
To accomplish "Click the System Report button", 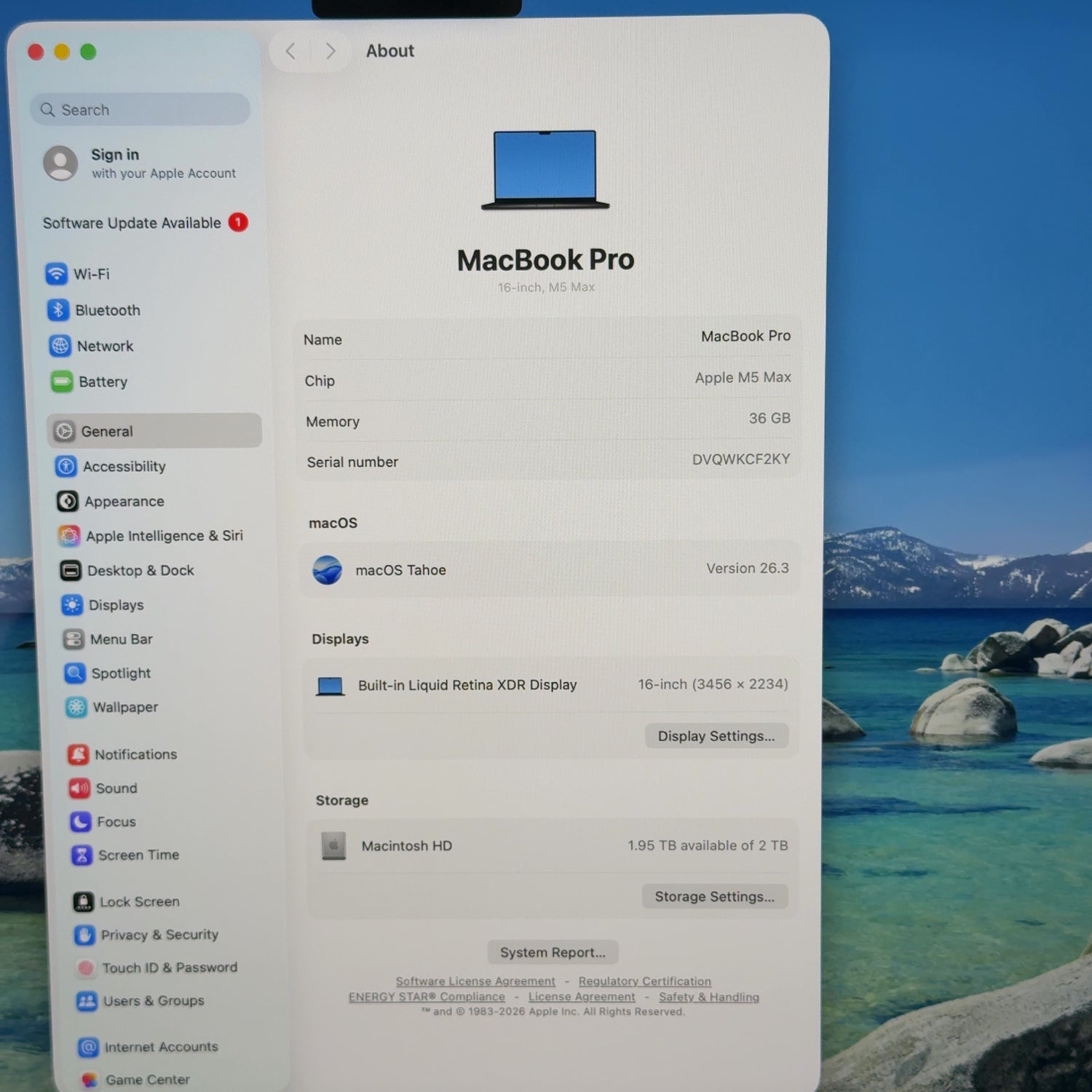I will (x=553, y=952).
